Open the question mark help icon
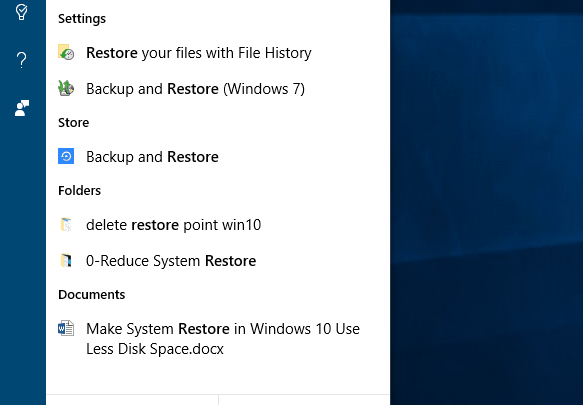Image resolution: width=583 pixels, height=405 pixels. coord(22,60)
